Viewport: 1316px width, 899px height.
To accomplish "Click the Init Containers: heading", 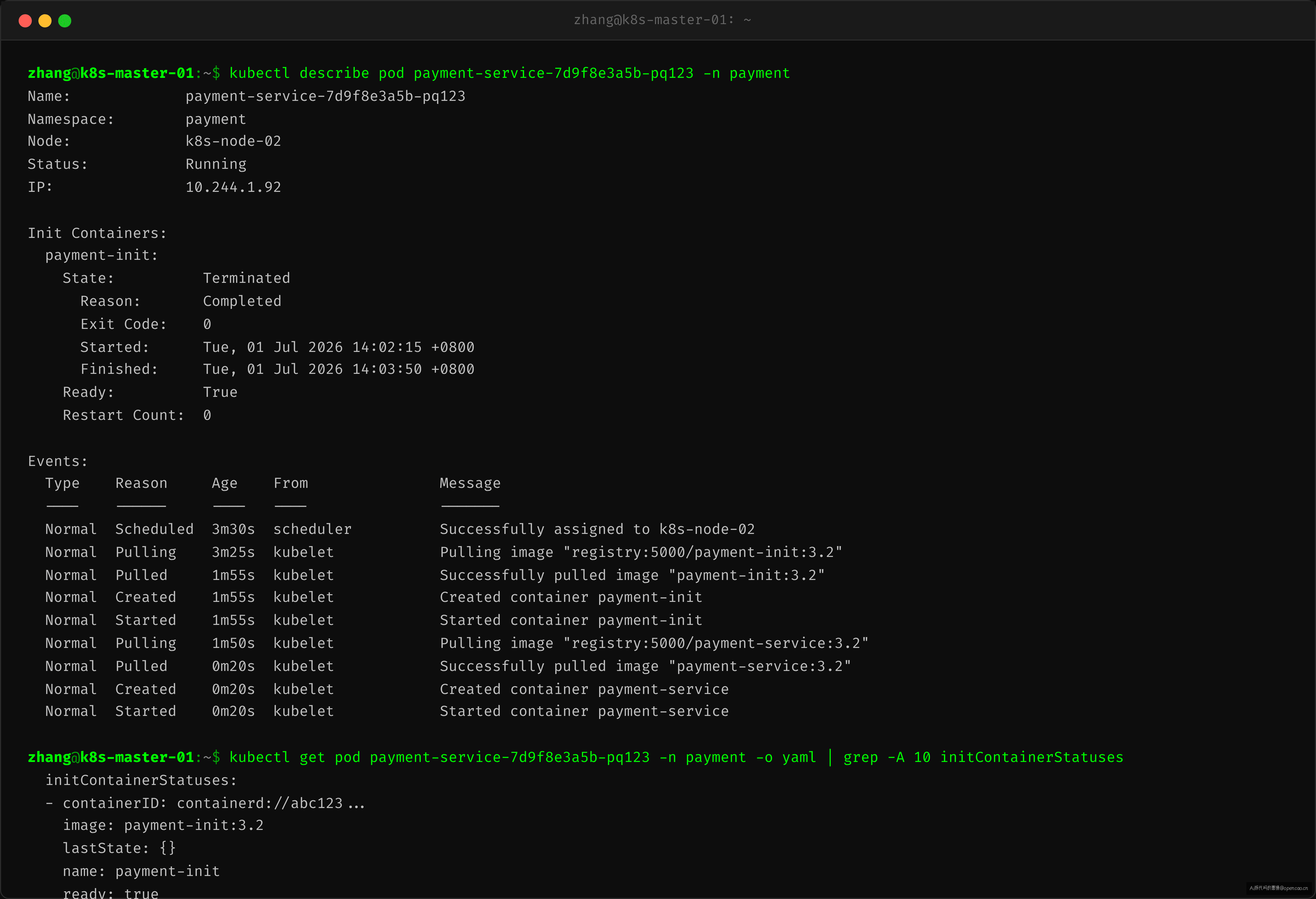I will pyautogui.click(x=97, y=233).
